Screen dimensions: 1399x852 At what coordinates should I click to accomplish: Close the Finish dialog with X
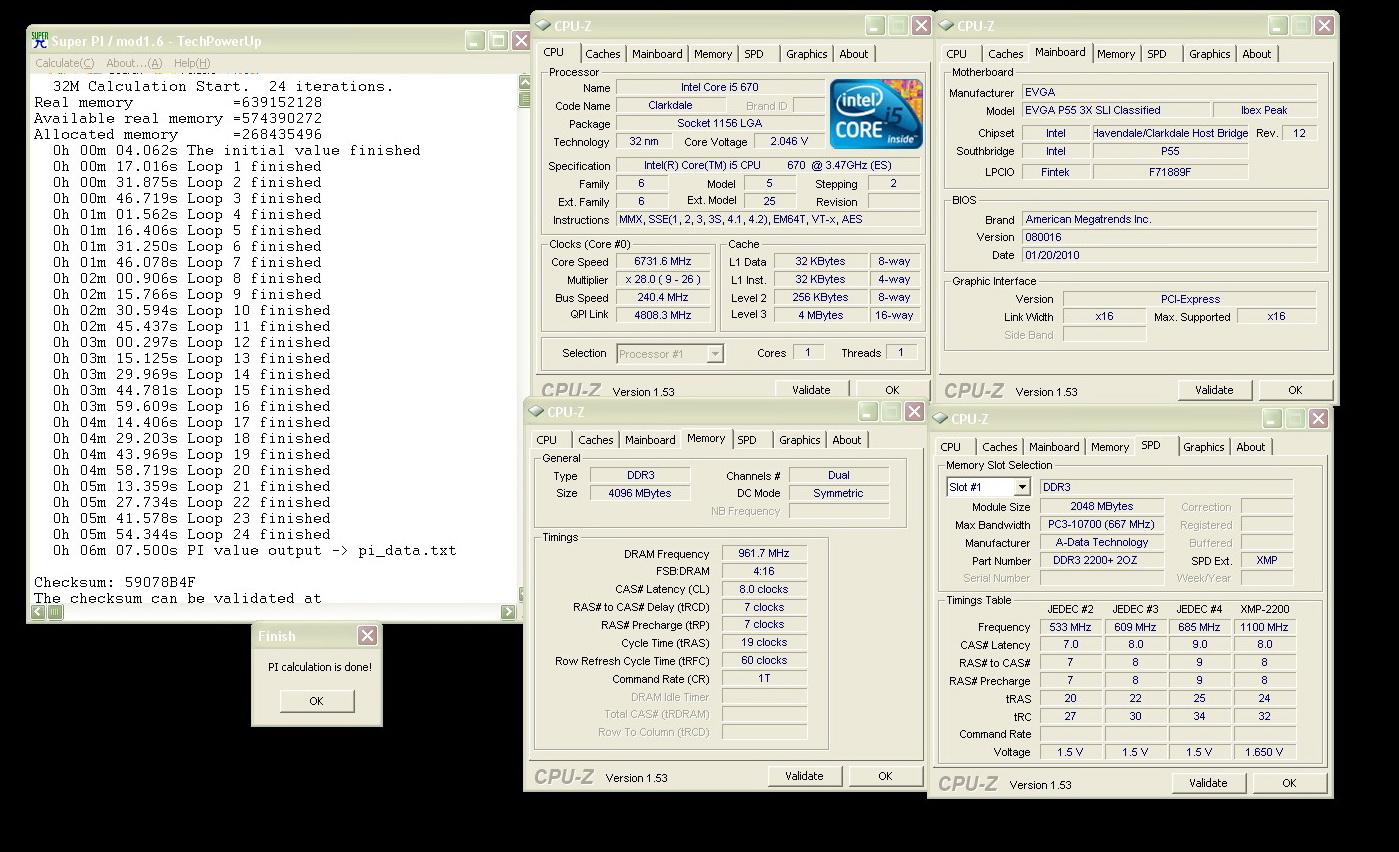click(x=367, y=636)
